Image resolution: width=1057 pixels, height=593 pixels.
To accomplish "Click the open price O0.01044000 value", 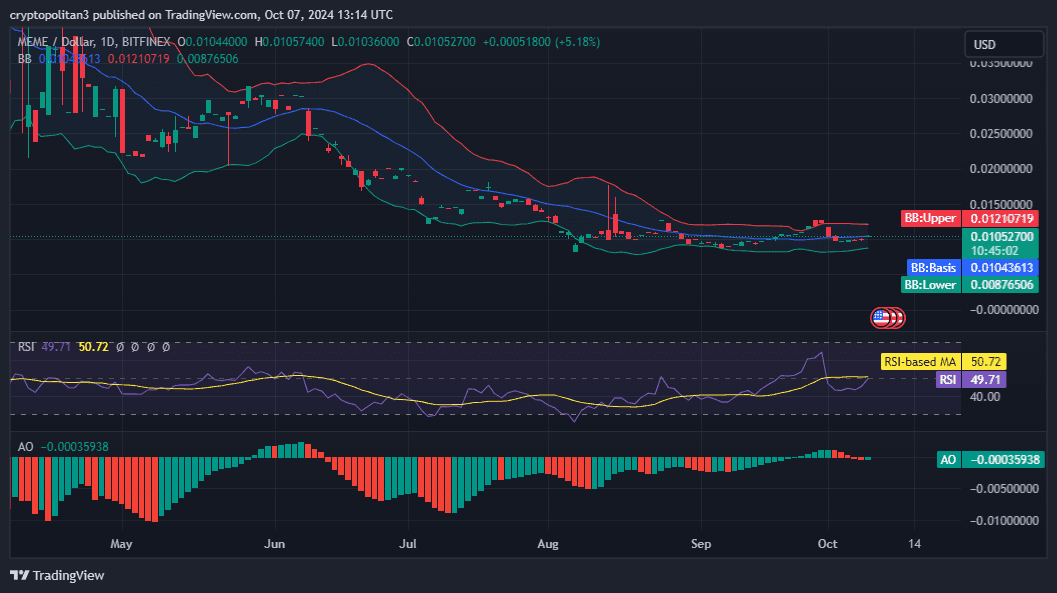I will [212, 42].
